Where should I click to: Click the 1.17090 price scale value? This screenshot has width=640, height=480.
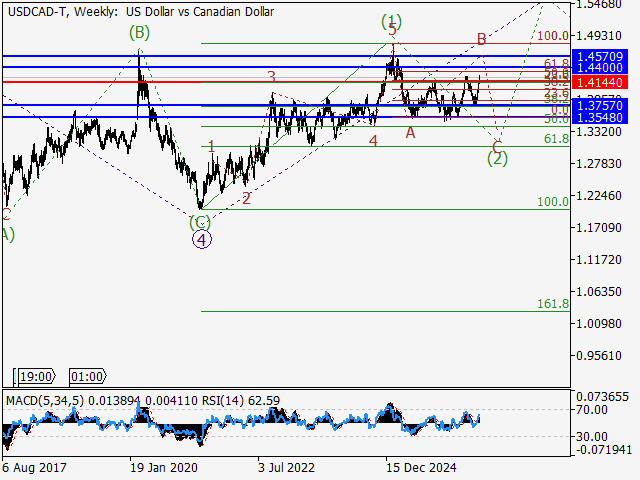[x=599, y=227]
